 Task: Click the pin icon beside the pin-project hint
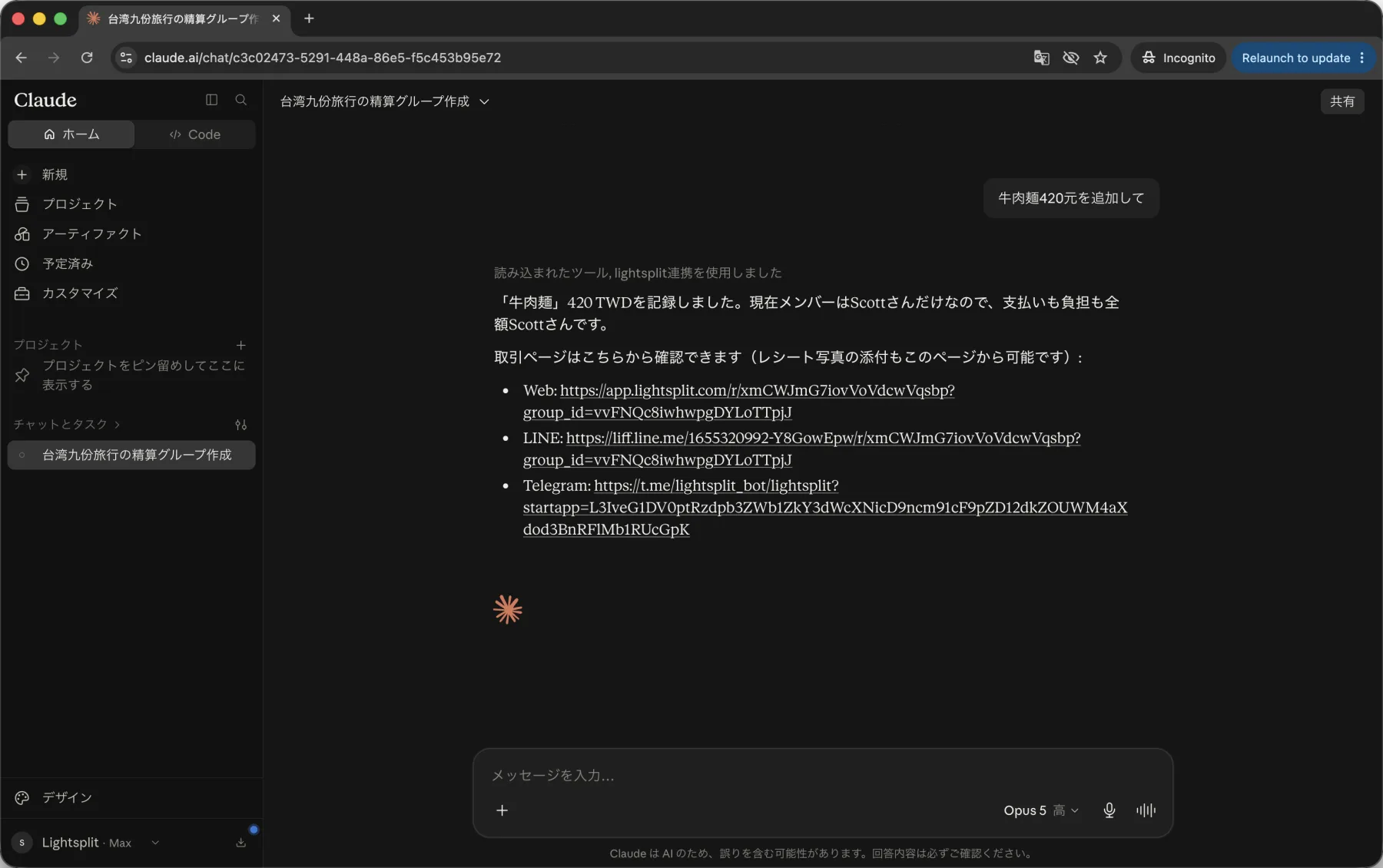point(22,375)
